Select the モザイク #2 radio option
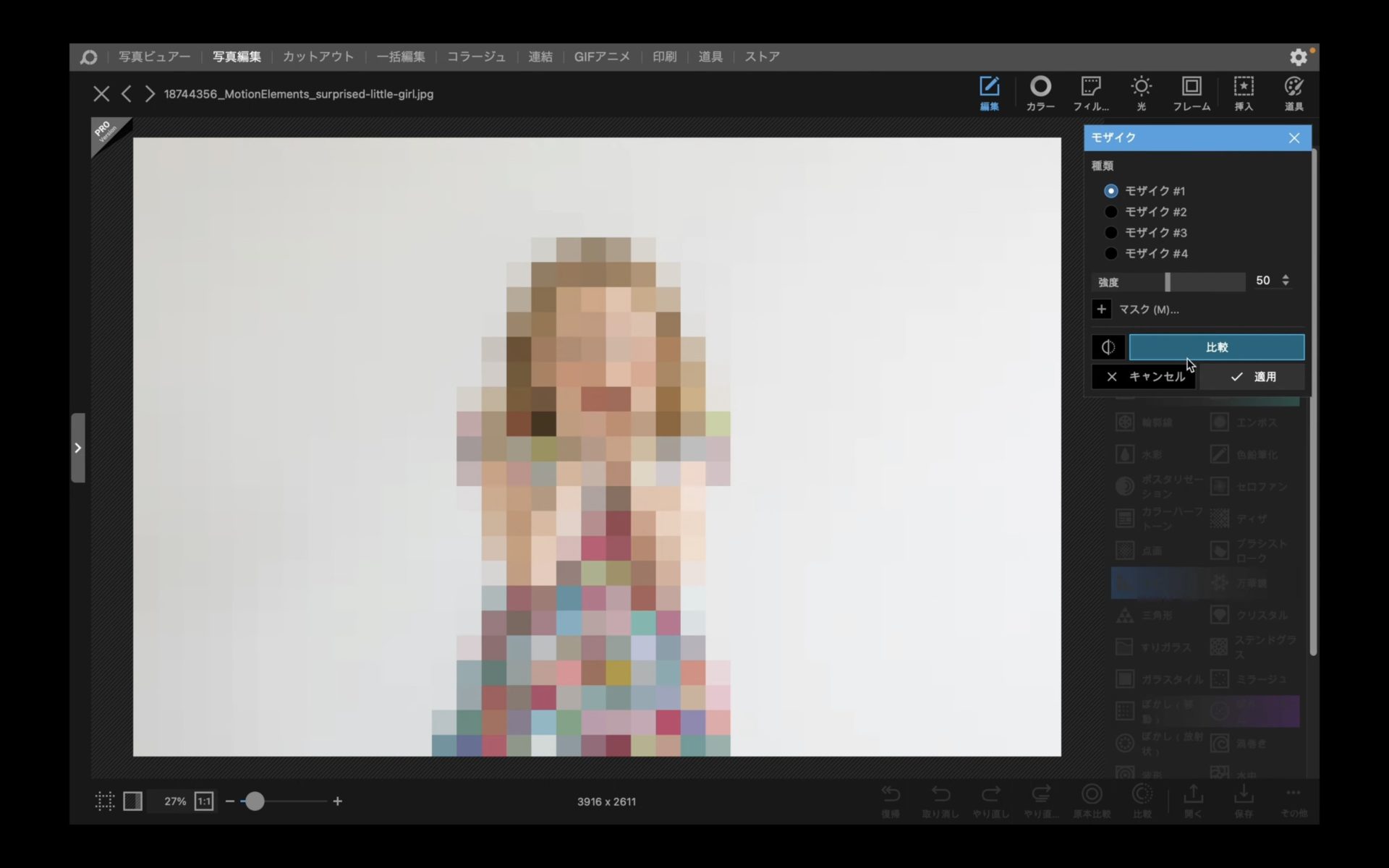 click(1110, 212)
